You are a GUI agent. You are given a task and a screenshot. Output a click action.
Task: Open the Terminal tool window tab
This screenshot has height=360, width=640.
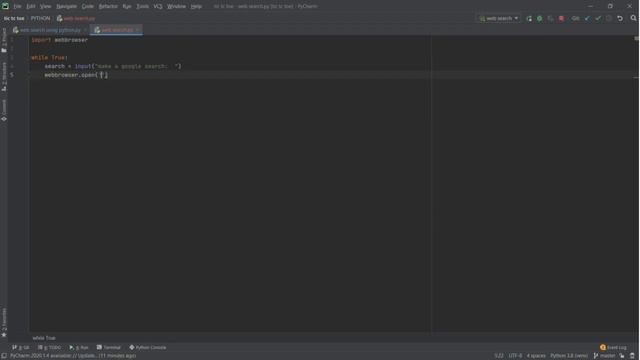(x=109, y=347)
